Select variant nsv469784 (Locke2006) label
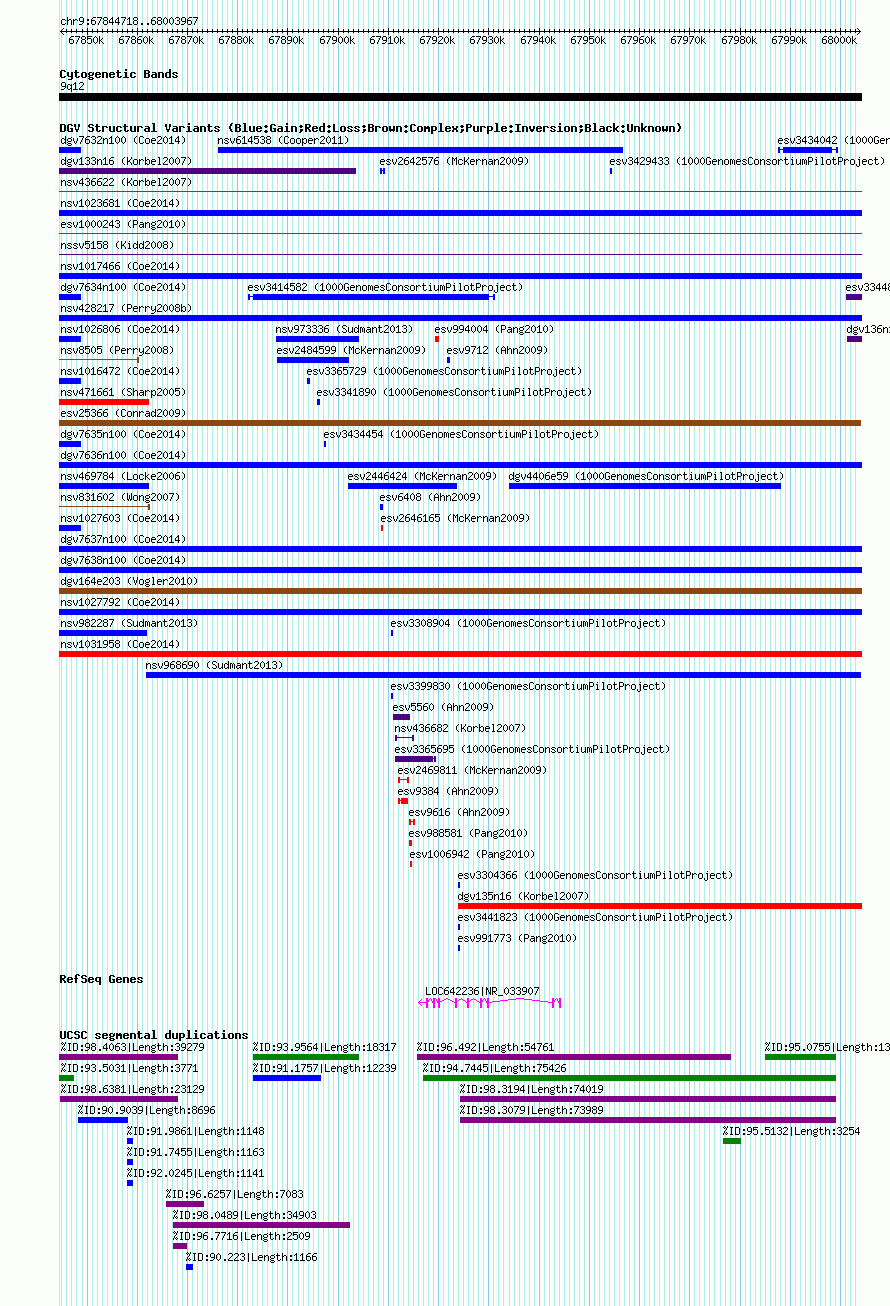 click(x=123, y=476)
